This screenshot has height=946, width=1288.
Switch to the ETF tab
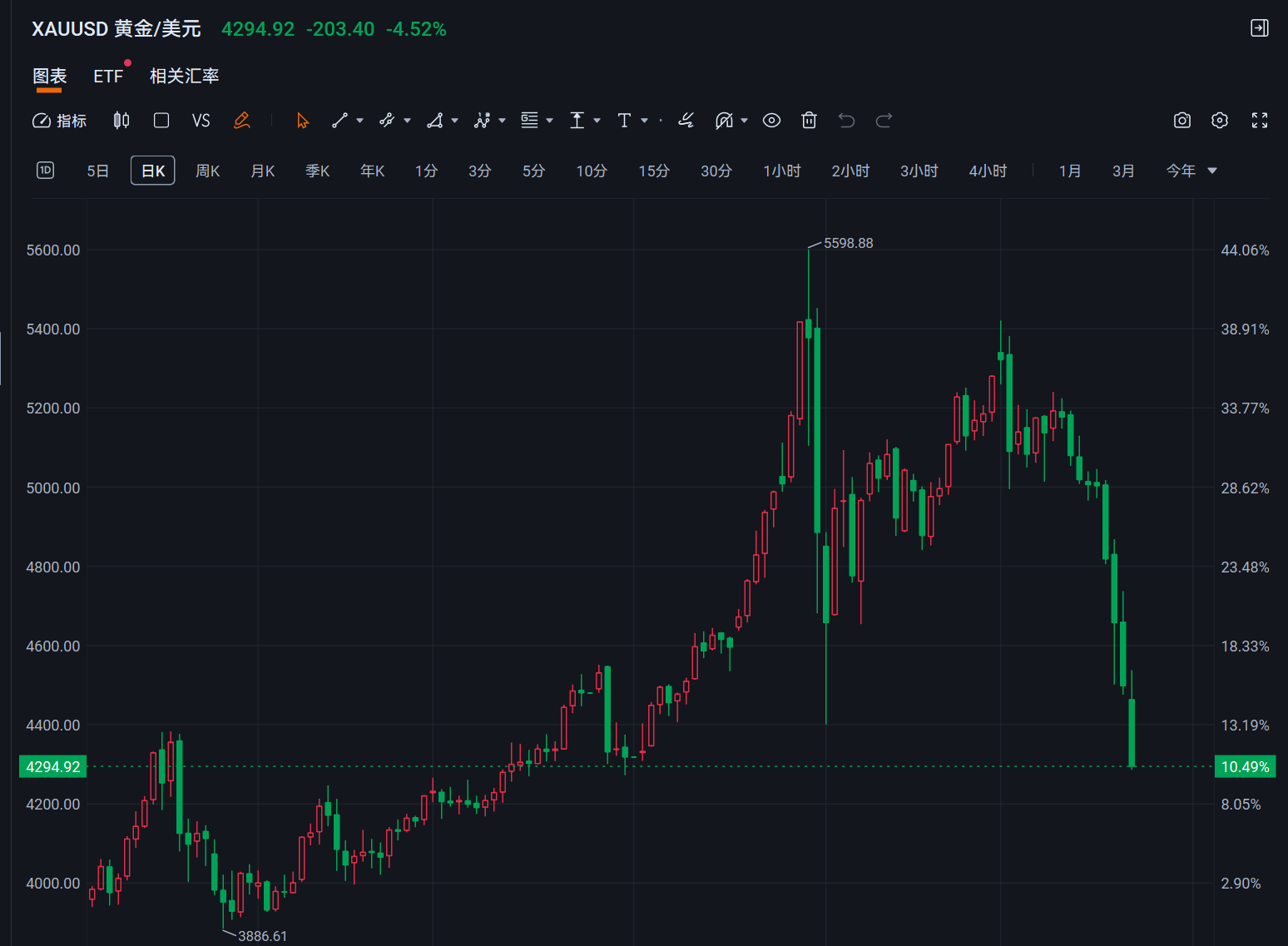[x=108, y=77]
